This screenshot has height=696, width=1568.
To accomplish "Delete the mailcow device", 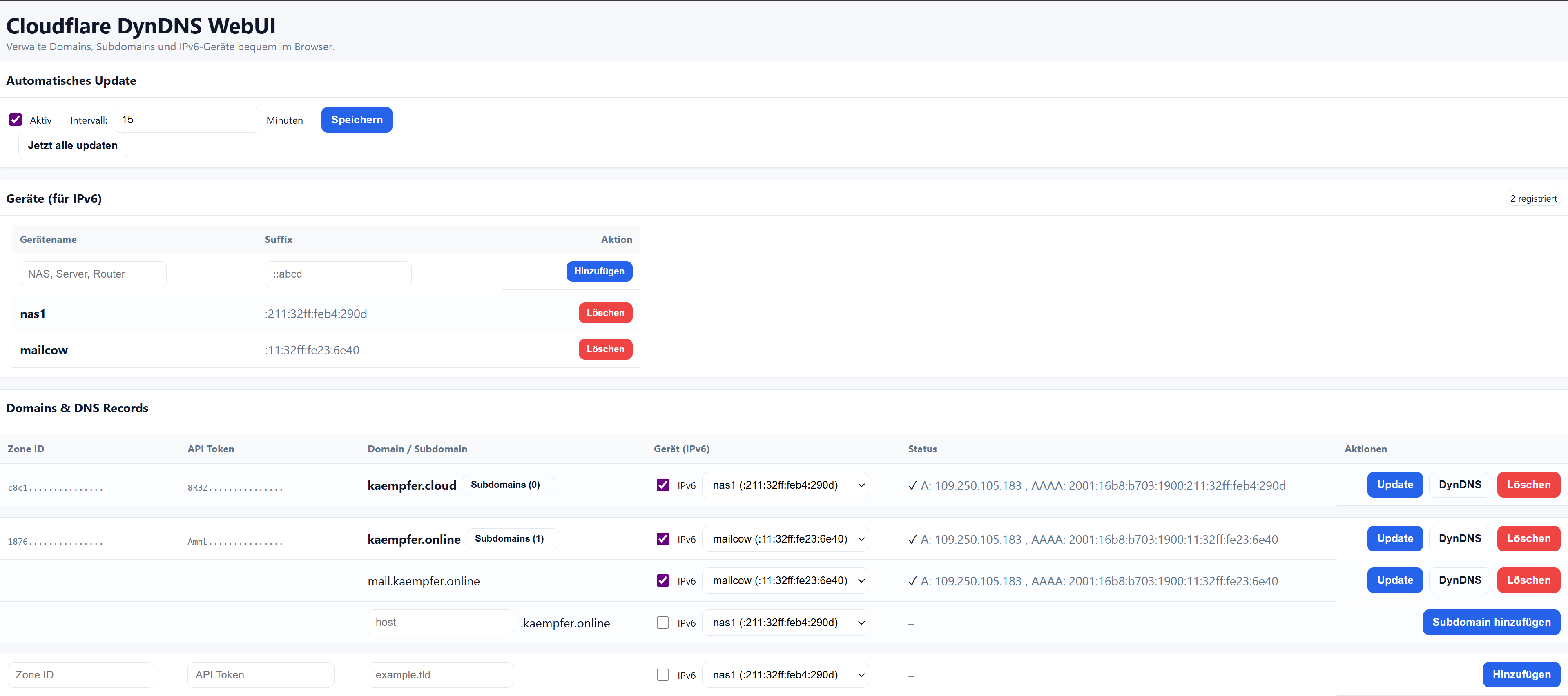I will point(604,349).
